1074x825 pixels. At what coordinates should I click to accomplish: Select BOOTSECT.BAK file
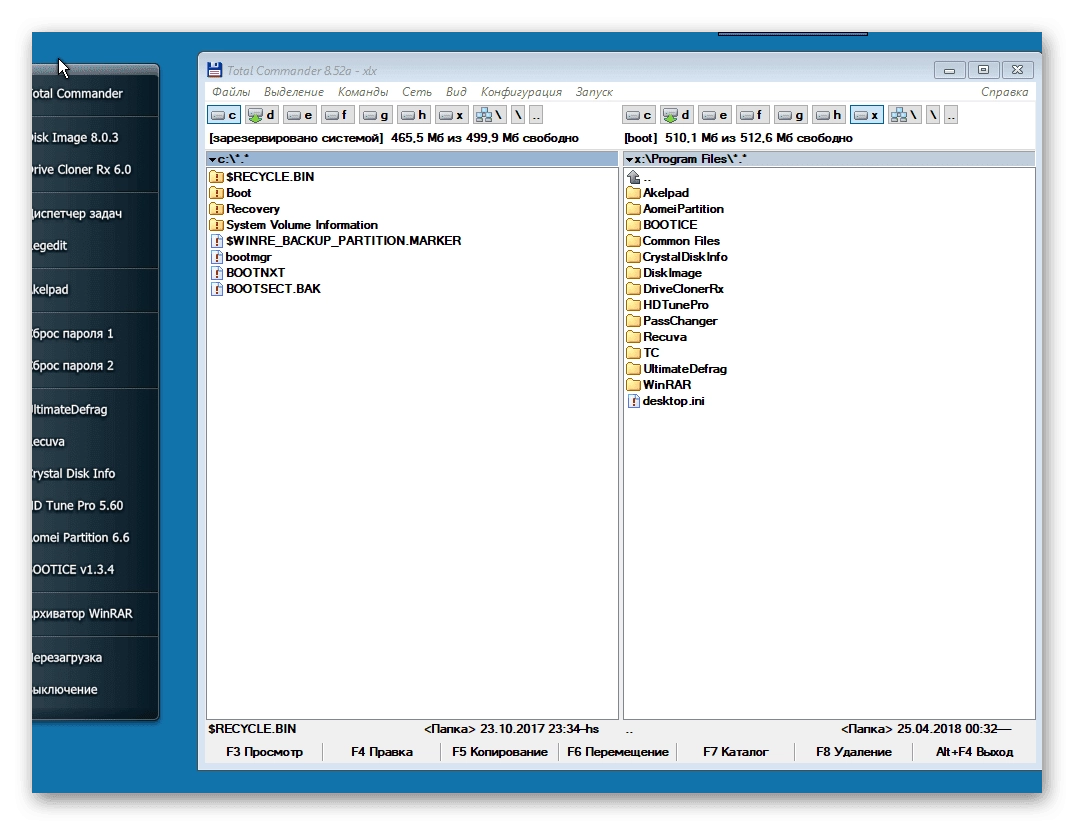pyautogui.click(x=265, y=288)
